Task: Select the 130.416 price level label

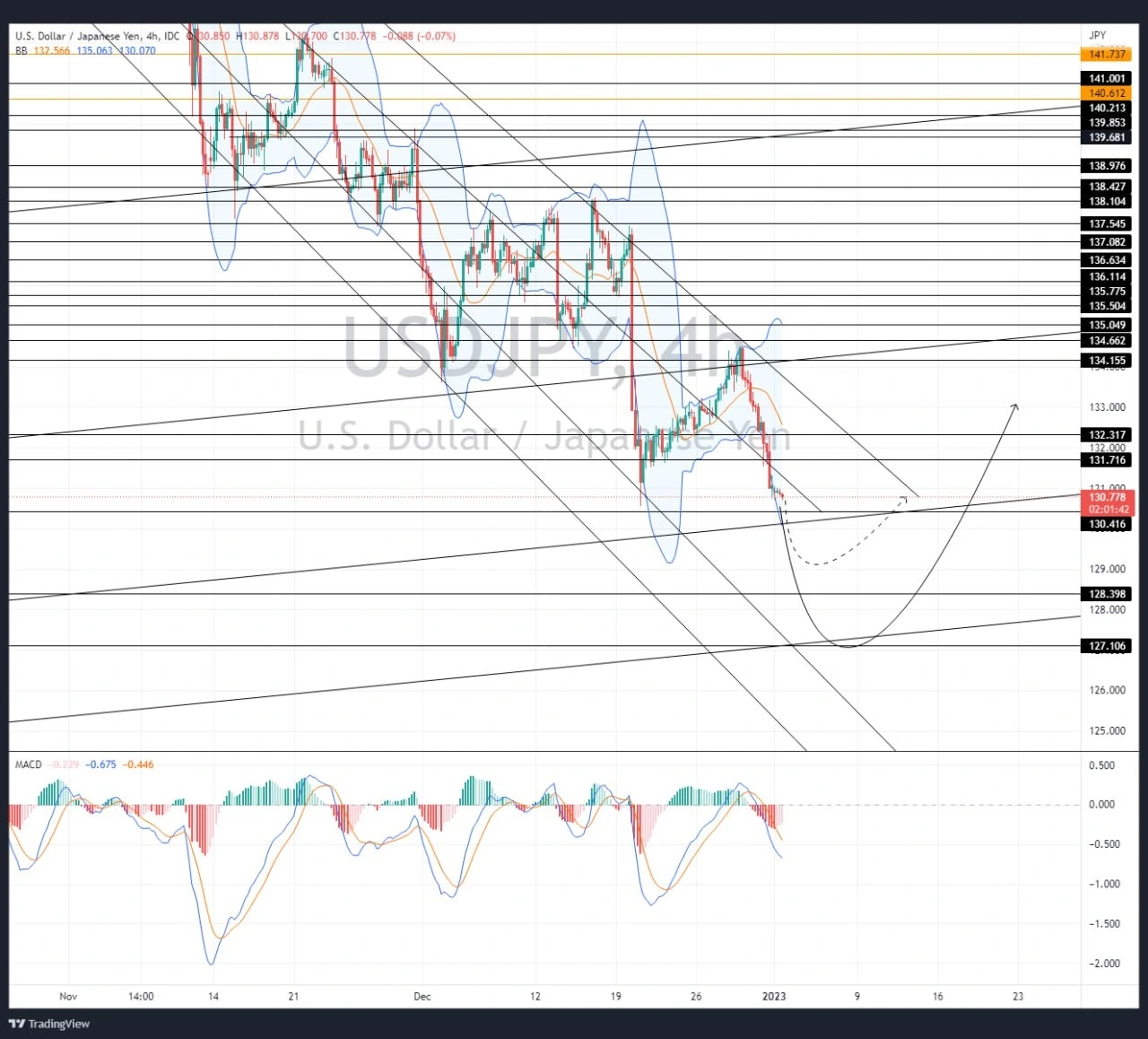Action: [1107, 524]
